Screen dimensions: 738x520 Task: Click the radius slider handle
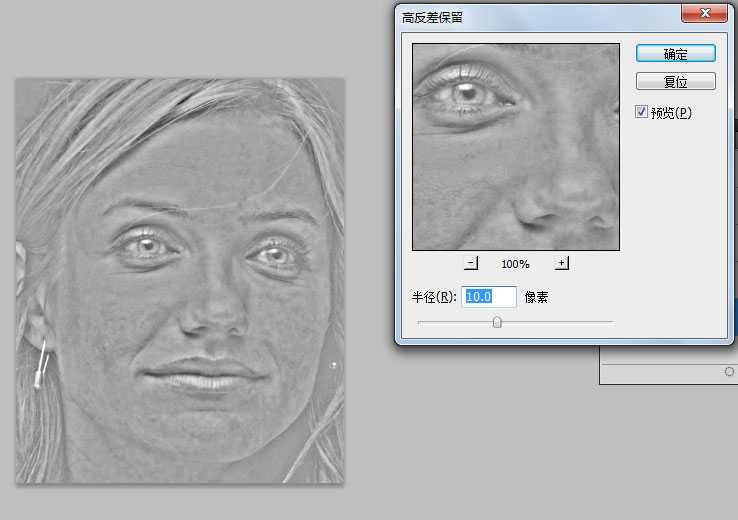(x=497, y=322)
